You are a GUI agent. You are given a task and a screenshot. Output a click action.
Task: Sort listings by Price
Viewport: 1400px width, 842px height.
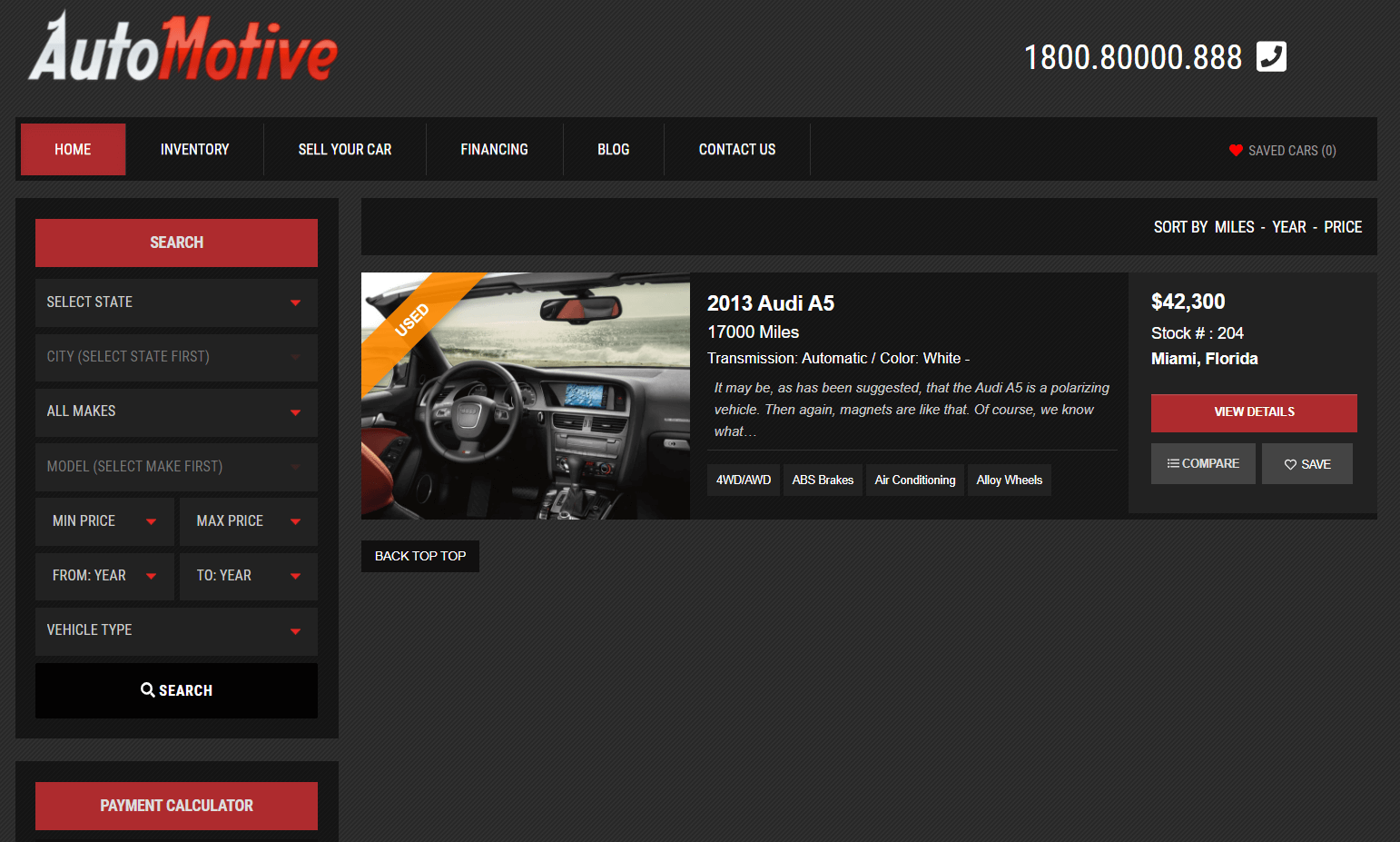(x=1343, y=227)
